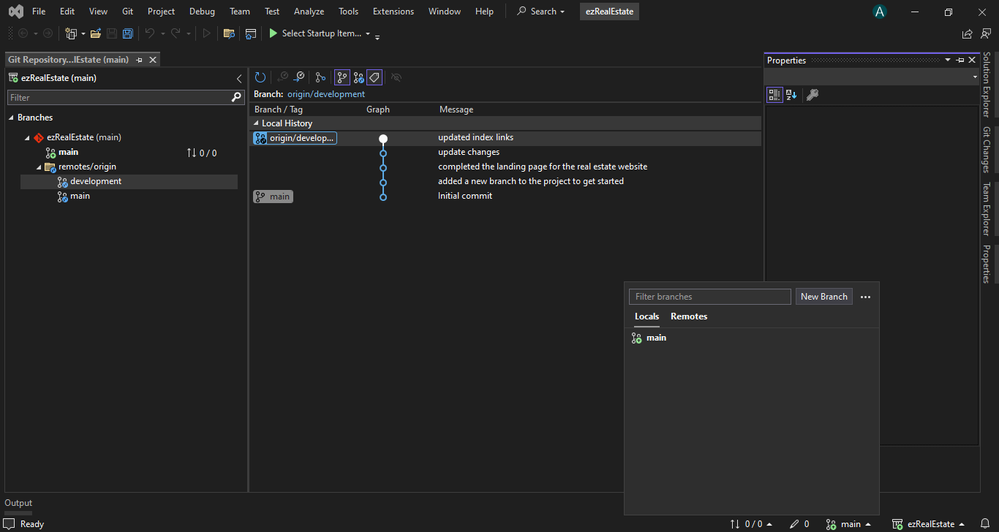Open the Extensions menu

click(393, 11)
